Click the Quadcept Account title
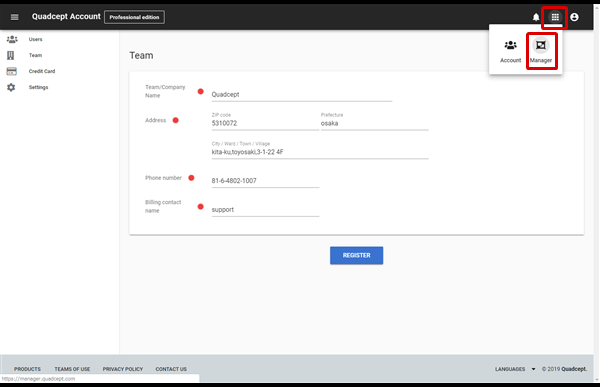The width and height of the screenshot is (600, 387). click(66, 16)
